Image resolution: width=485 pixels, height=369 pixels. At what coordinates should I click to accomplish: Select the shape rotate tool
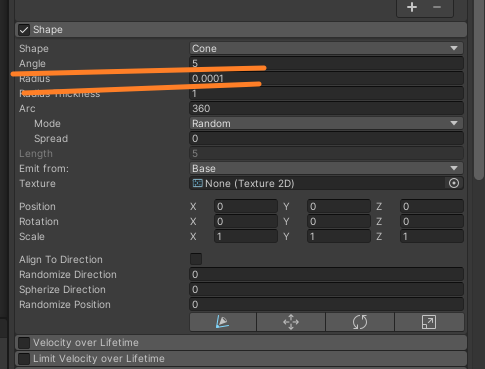coord(360,322)
